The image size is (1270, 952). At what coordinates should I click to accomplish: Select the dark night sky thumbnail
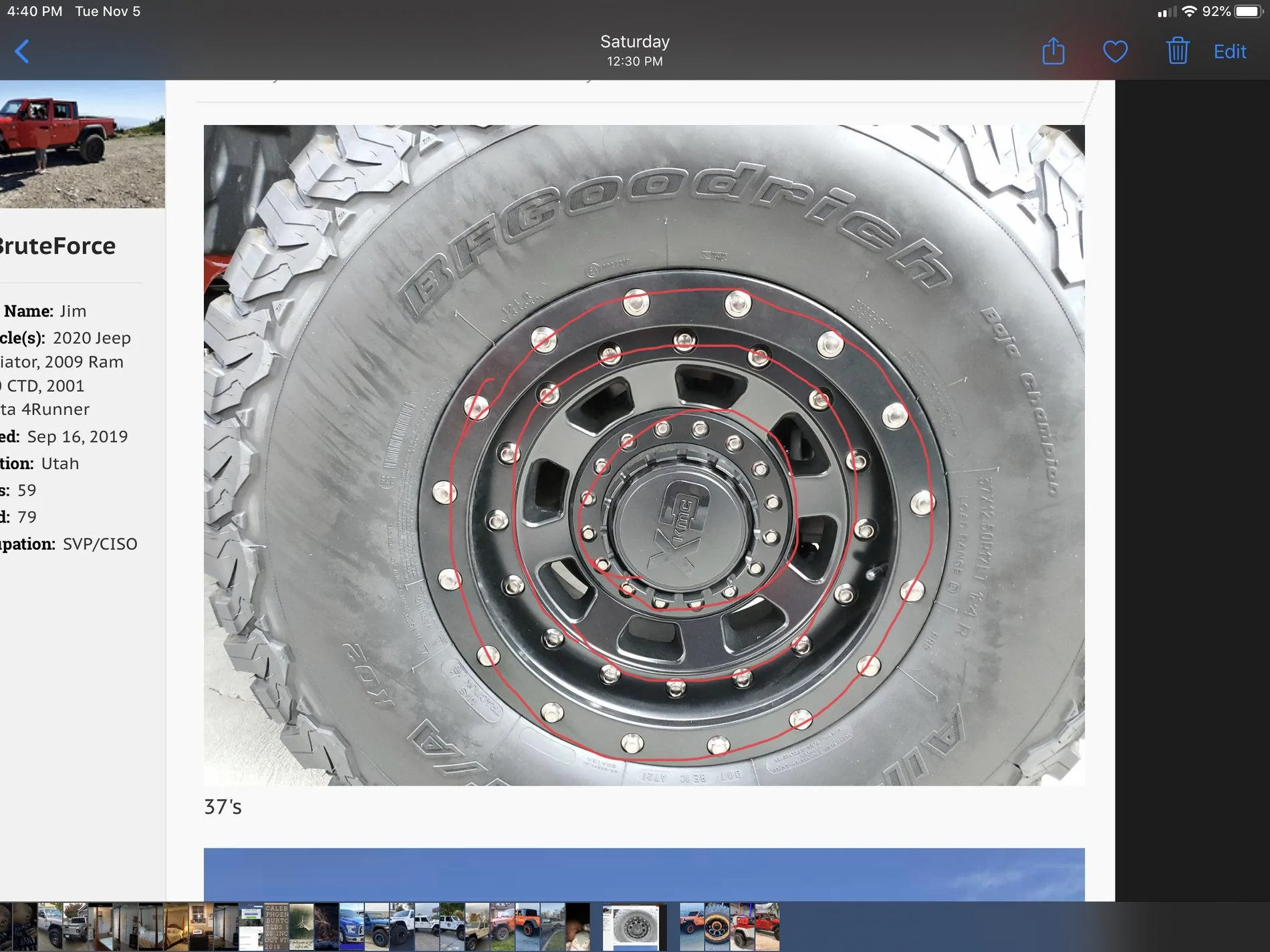point(326,927)
